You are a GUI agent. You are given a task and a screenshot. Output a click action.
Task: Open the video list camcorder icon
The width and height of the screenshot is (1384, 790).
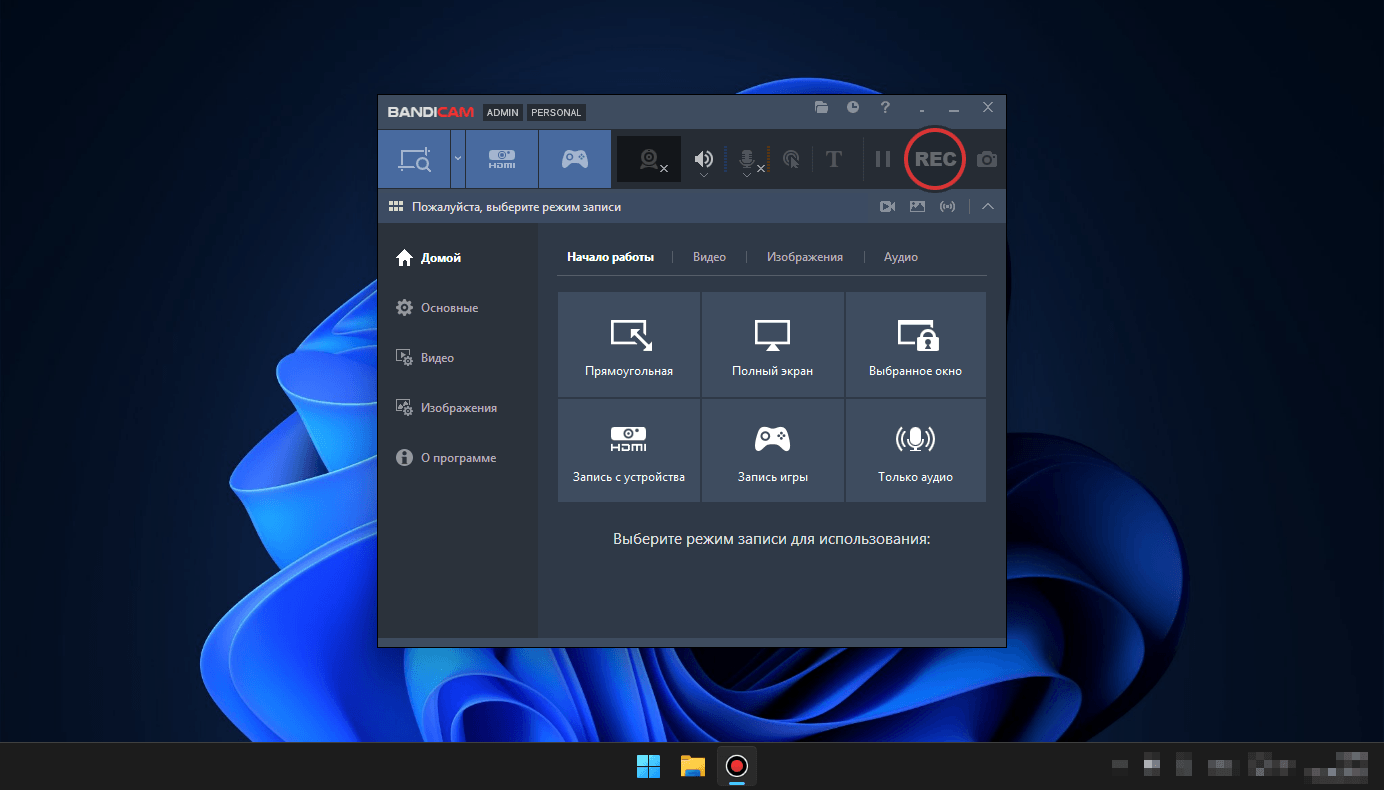[887, 207]
